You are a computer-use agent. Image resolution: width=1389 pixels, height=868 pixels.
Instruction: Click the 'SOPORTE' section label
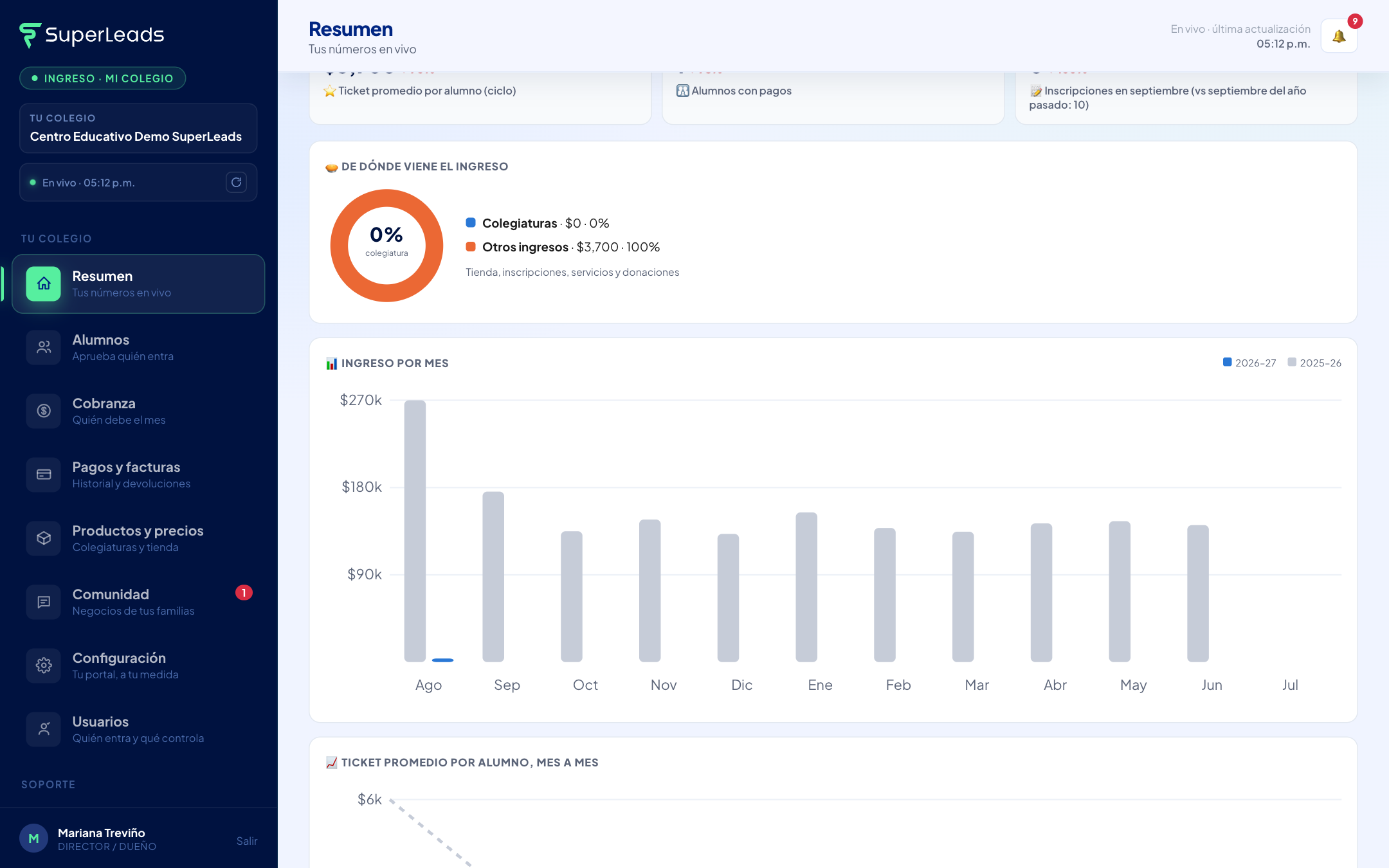click(x=48, y=784)
